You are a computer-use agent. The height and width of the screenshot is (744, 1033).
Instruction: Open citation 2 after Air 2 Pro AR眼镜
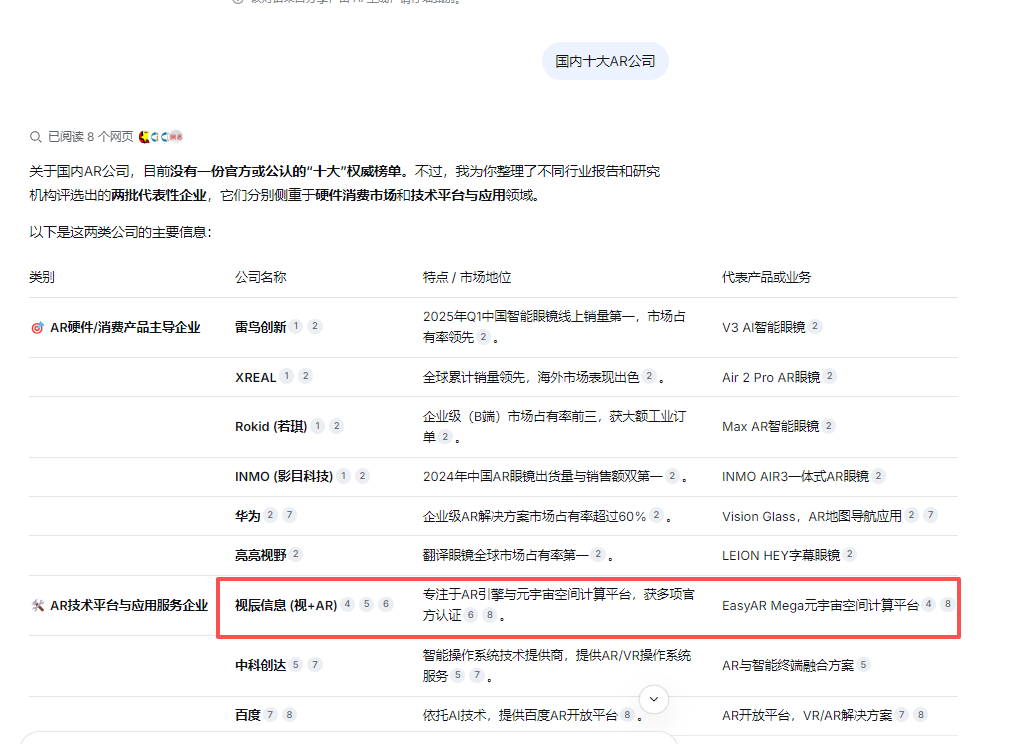tap(829, 376)
